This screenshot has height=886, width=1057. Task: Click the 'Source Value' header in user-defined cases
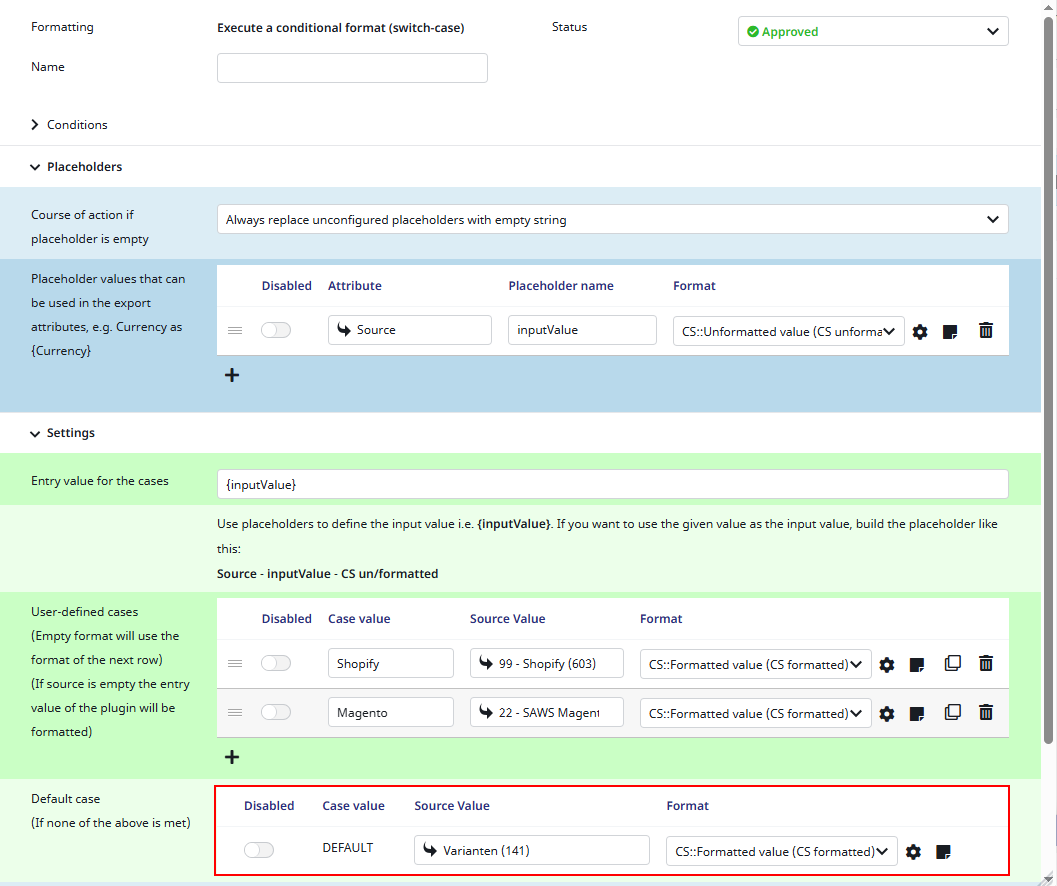[x=508, y=619]
